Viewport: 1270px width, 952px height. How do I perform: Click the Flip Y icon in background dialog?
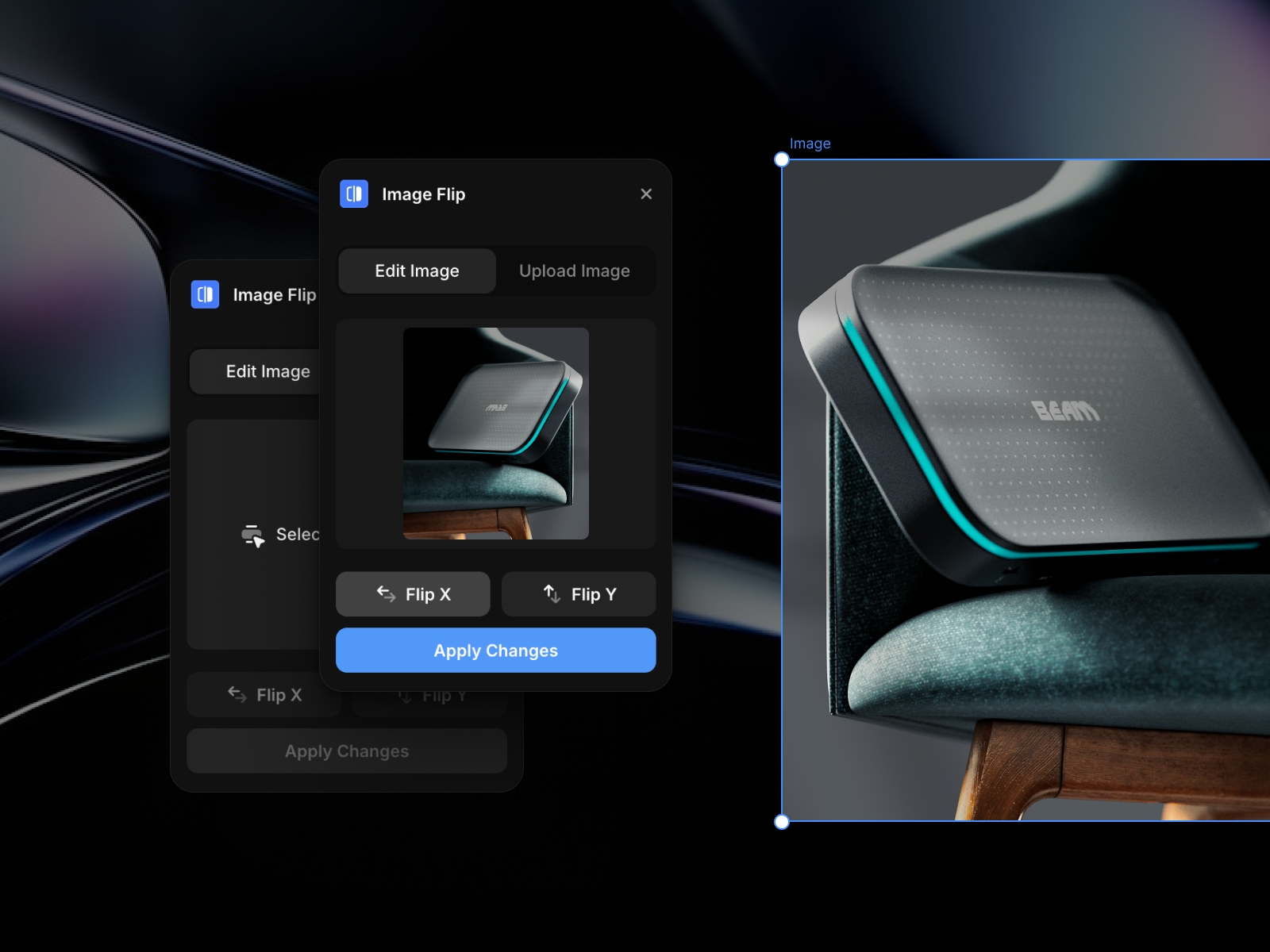pos(405,694)
